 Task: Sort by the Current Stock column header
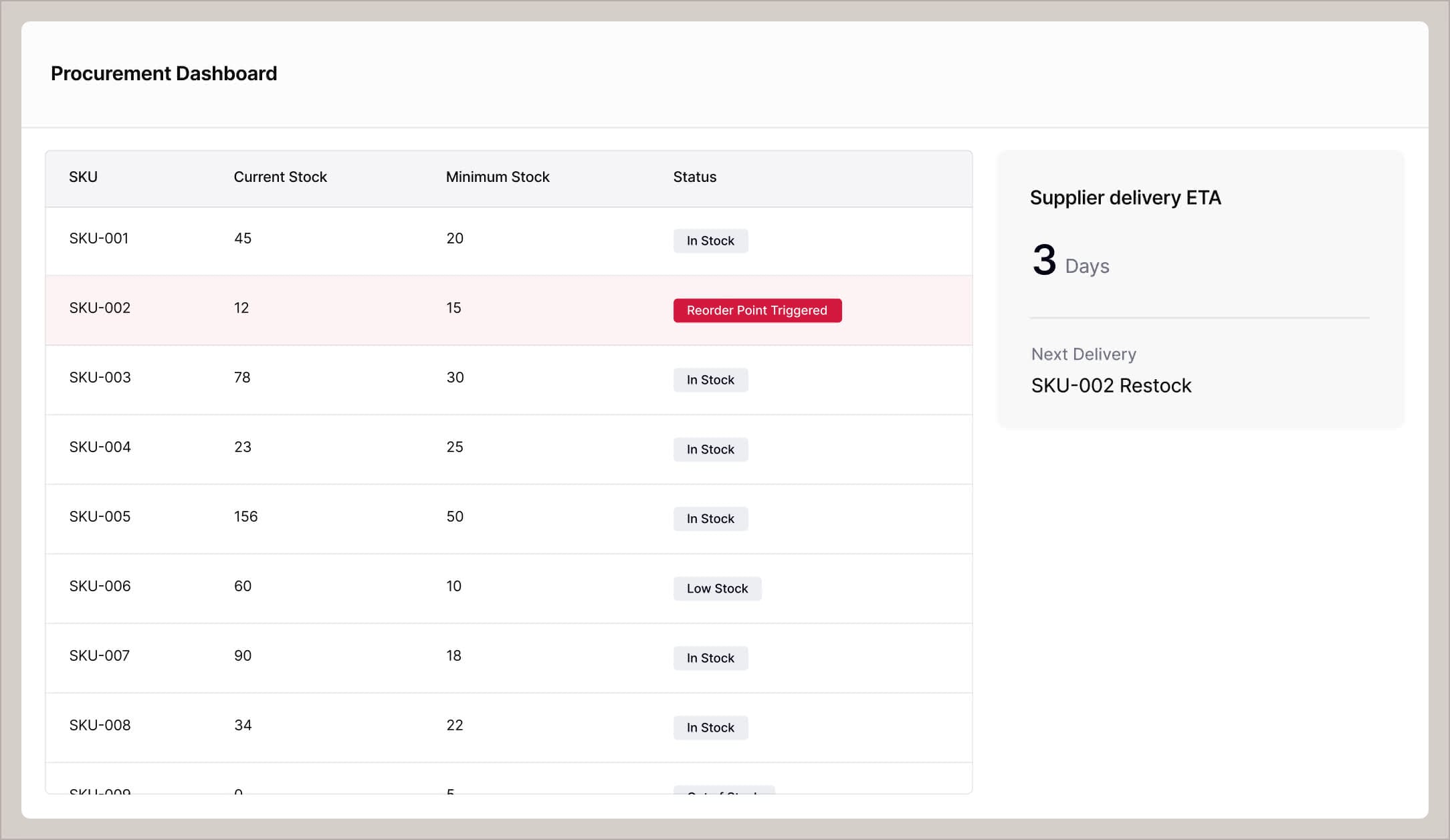(280, 177)
